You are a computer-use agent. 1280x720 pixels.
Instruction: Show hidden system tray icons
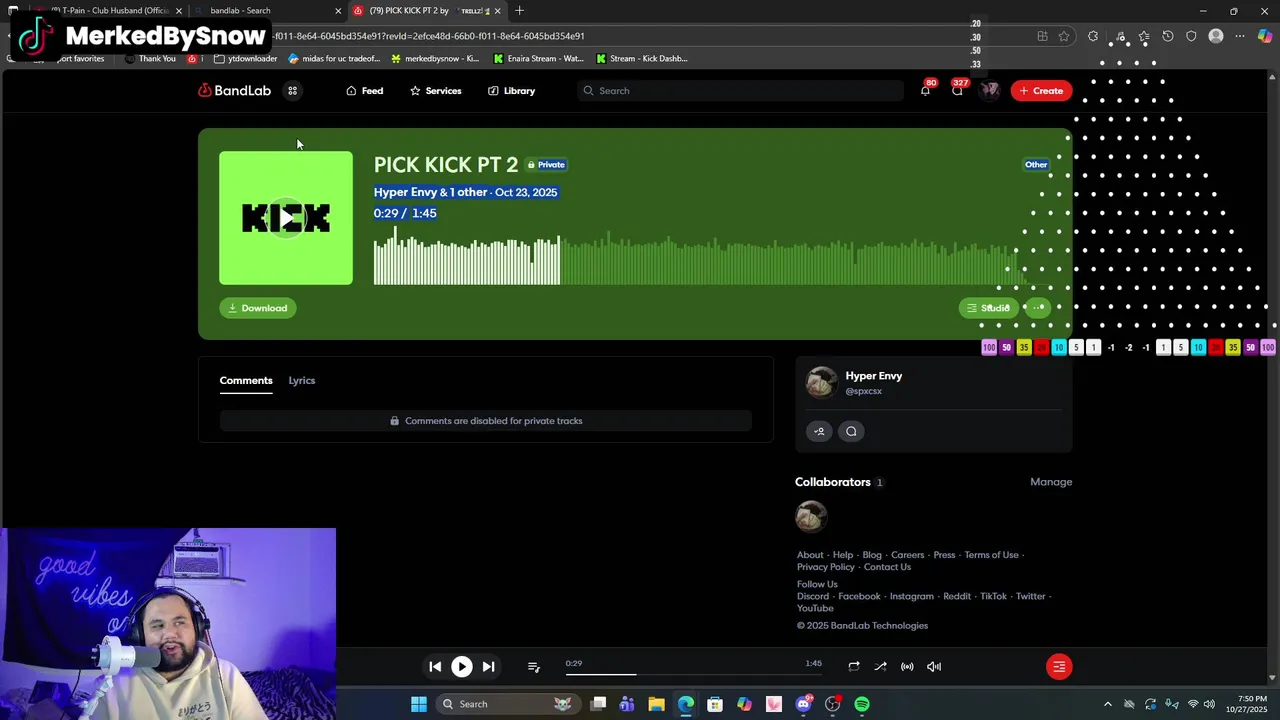1107,704
